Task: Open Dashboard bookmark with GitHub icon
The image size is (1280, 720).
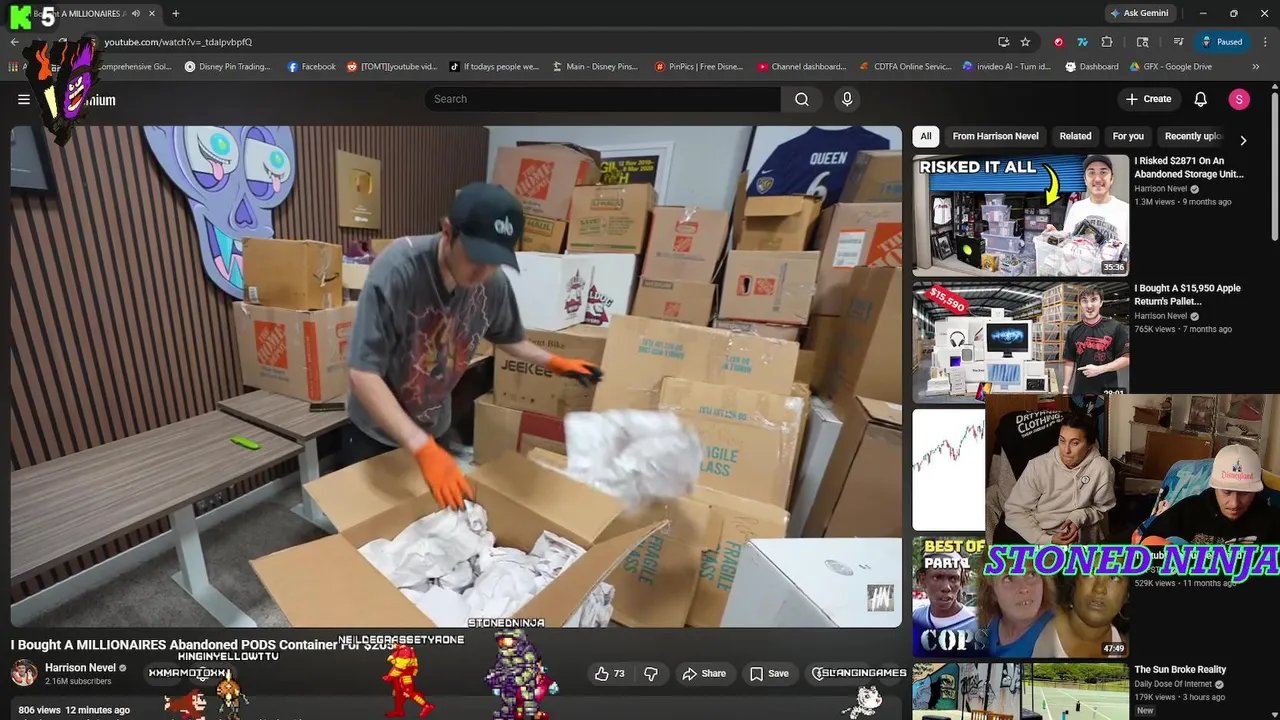Action: pos(1092,67)
